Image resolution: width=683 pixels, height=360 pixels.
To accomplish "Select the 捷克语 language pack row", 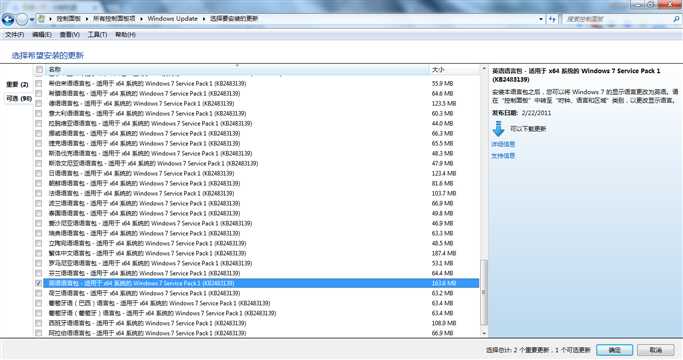I will 256,143.
